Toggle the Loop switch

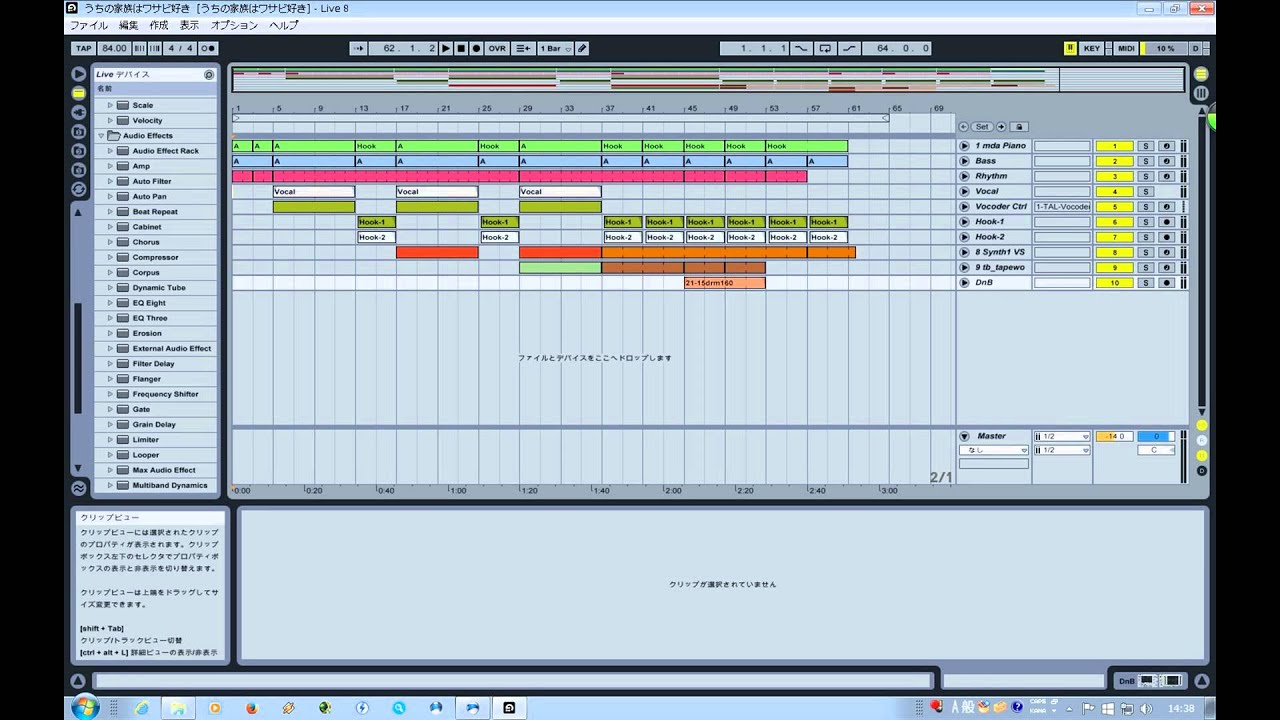pos(825,48)
